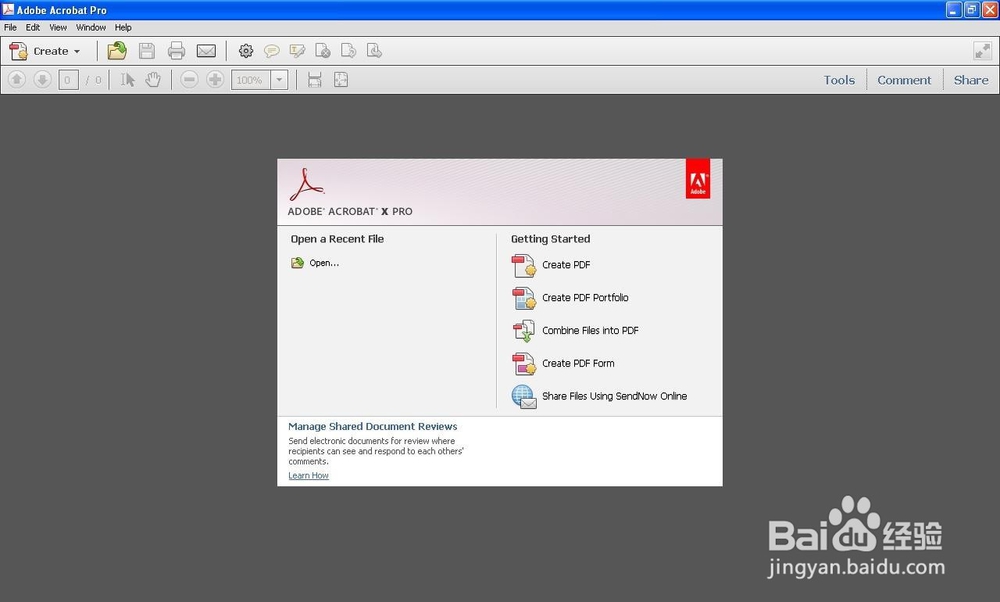Viewport: 1000px width, 602px height.
Task: Click the Fit Full Page icon
Action: tap(341, 80)
